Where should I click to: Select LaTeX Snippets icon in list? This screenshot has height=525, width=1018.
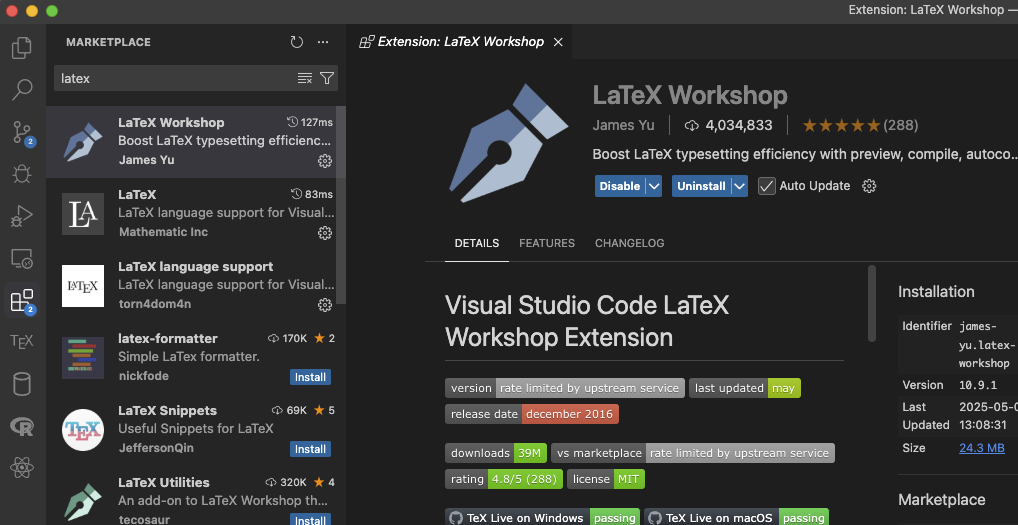(x=82, y=430)
